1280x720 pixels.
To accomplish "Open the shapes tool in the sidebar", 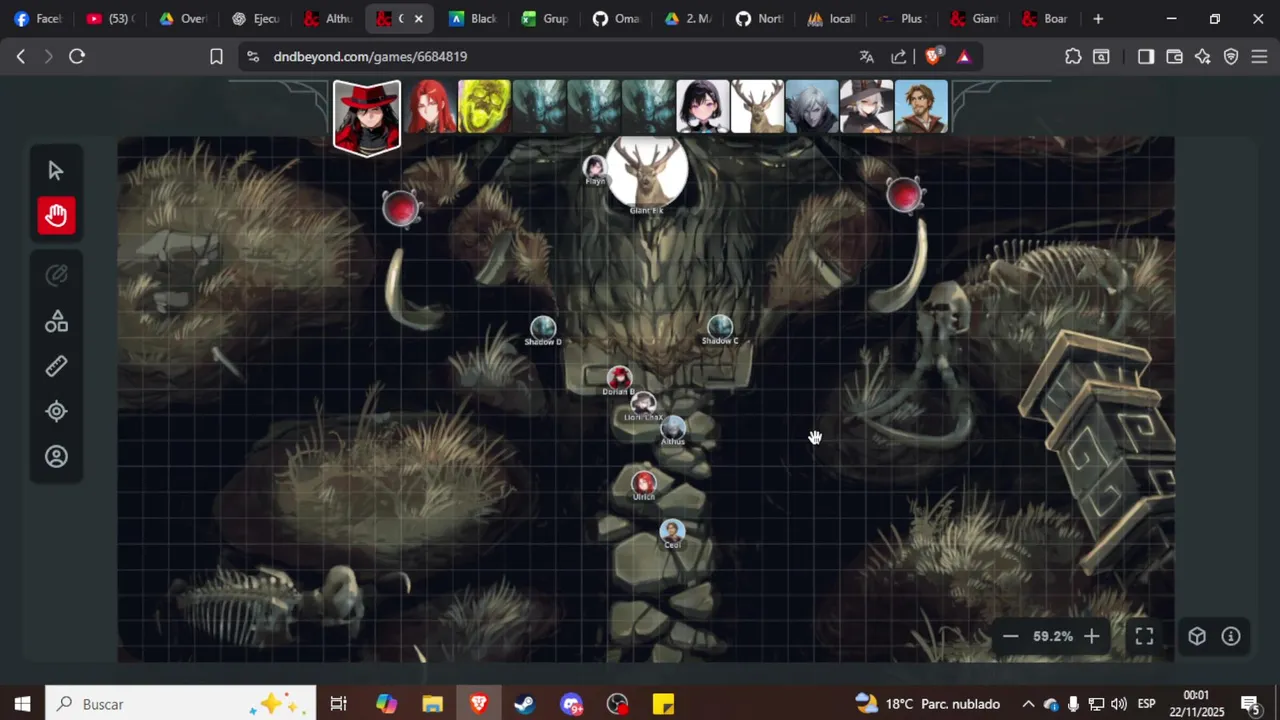I will coord(56,321).
